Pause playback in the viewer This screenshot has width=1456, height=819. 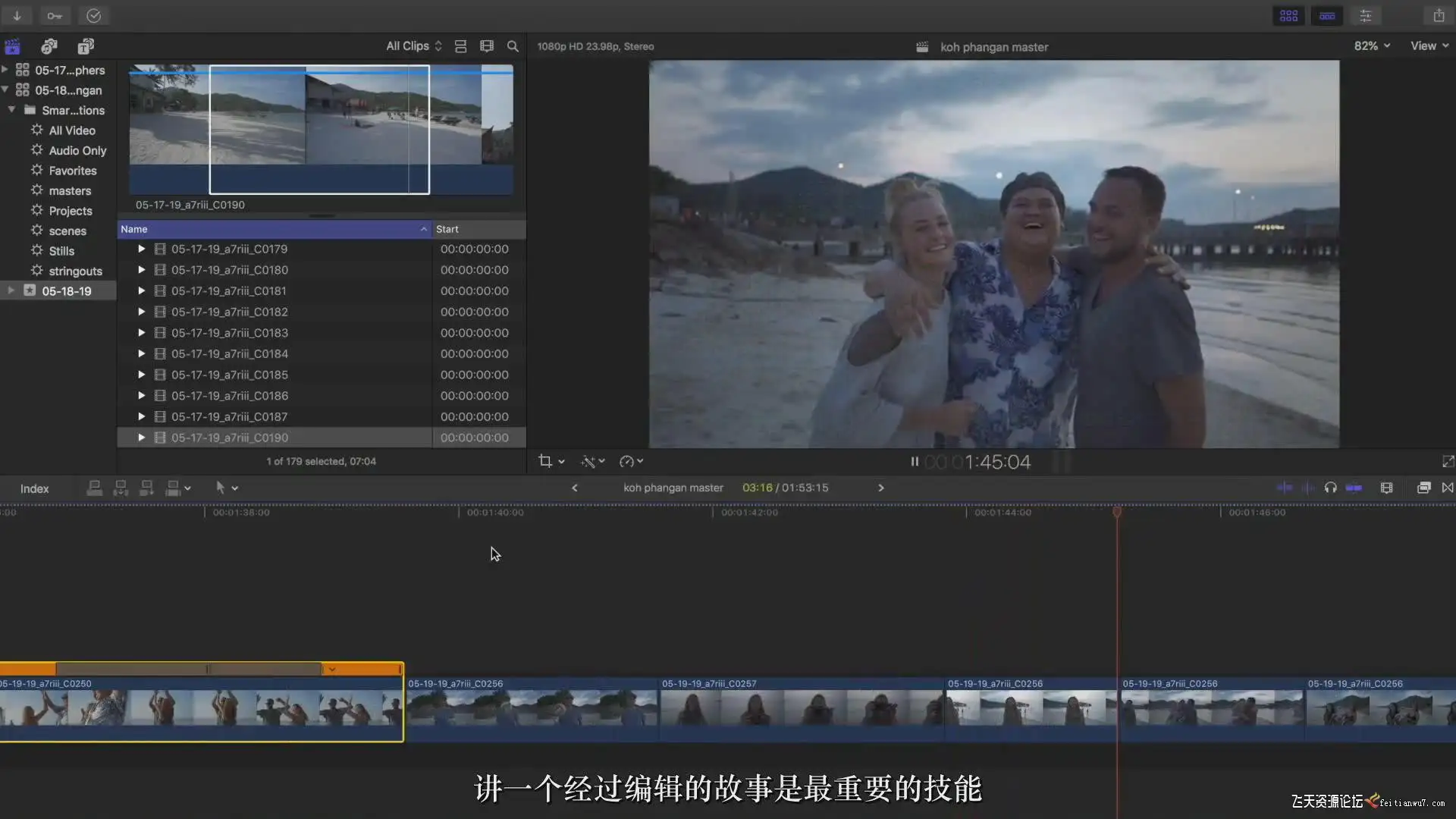(x=915, y=461)
